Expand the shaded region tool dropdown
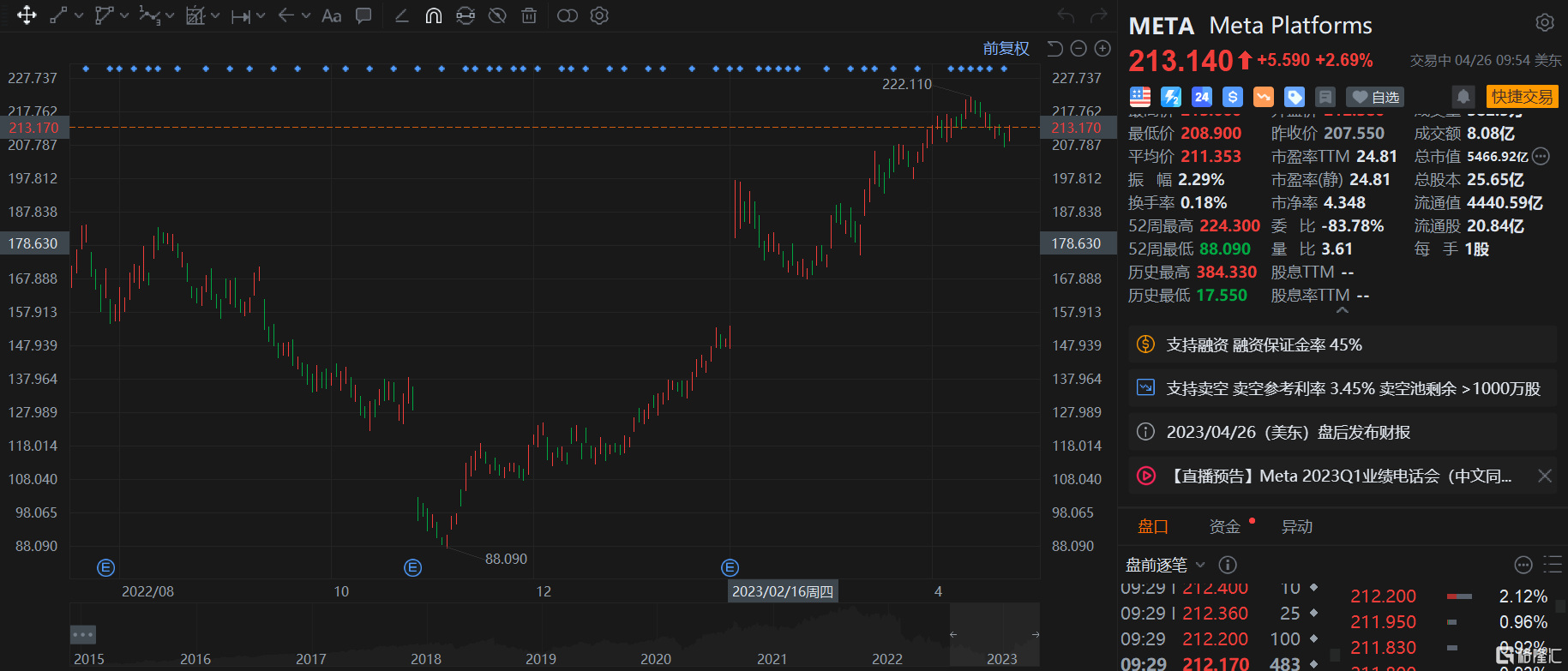 (215, 15)
